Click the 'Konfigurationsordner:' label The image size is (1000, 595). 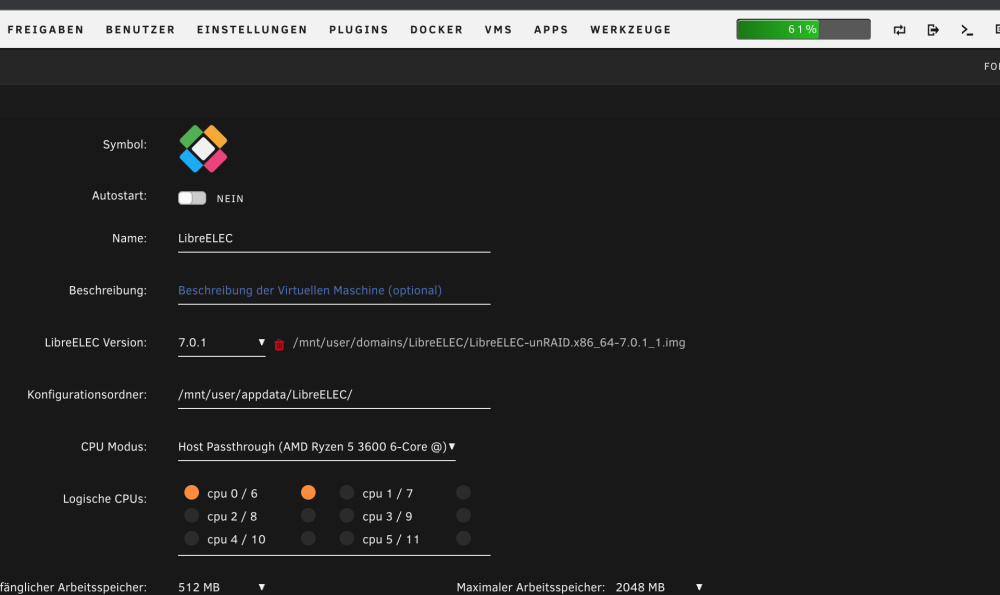pyautogui.click(x=87, y=395)
